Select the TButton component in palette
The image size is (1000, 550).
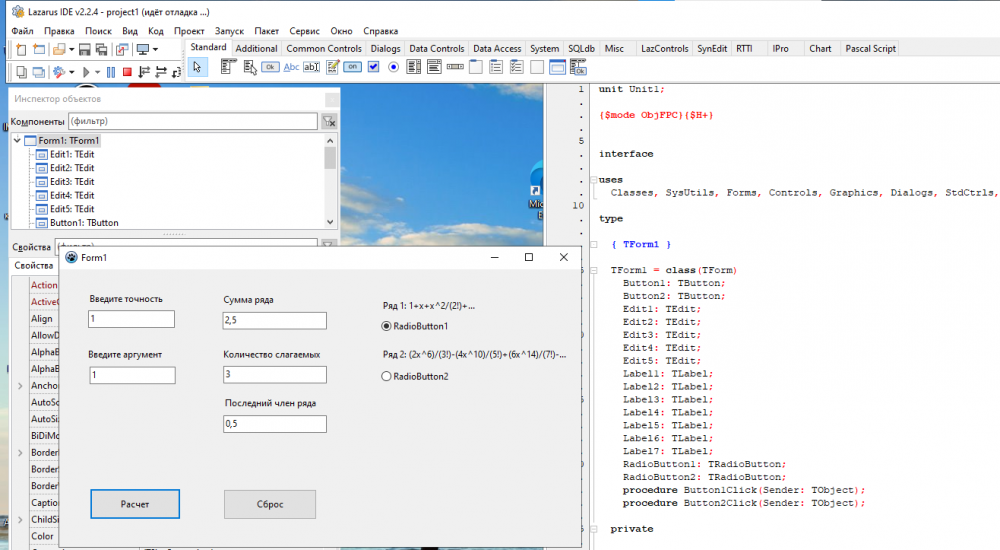[x=270, y=67]
